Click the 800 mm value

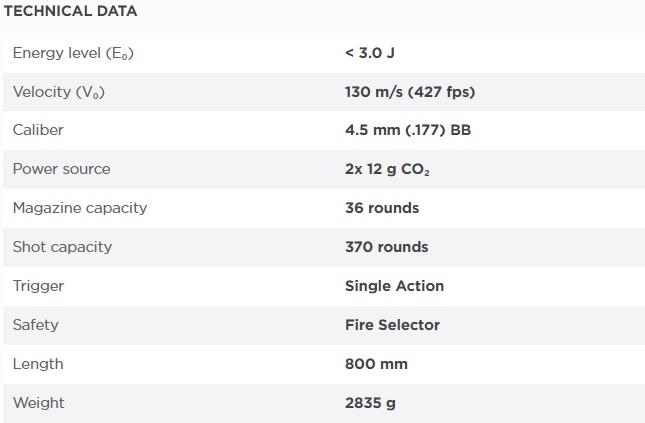coord(376,364)
